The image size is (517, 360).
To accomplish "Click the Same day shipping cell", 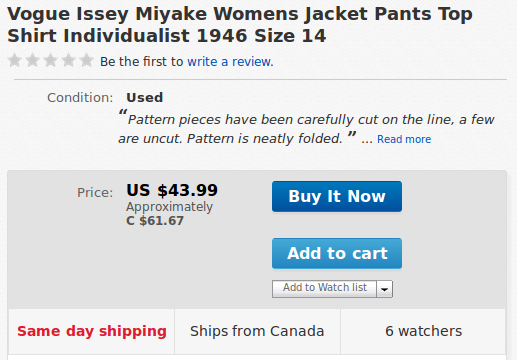I will pyautogui.click(x=91, y=331).
